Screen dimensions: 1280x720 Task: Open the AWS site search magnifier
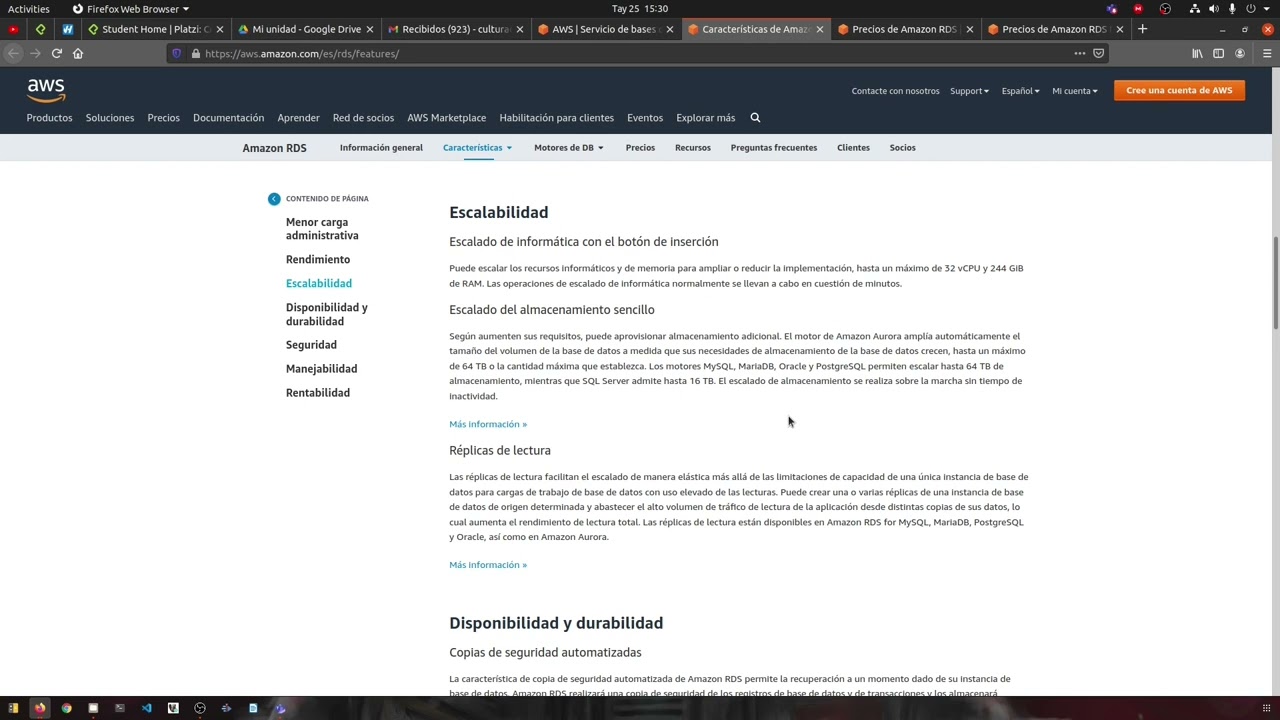(x=755, y=118)
